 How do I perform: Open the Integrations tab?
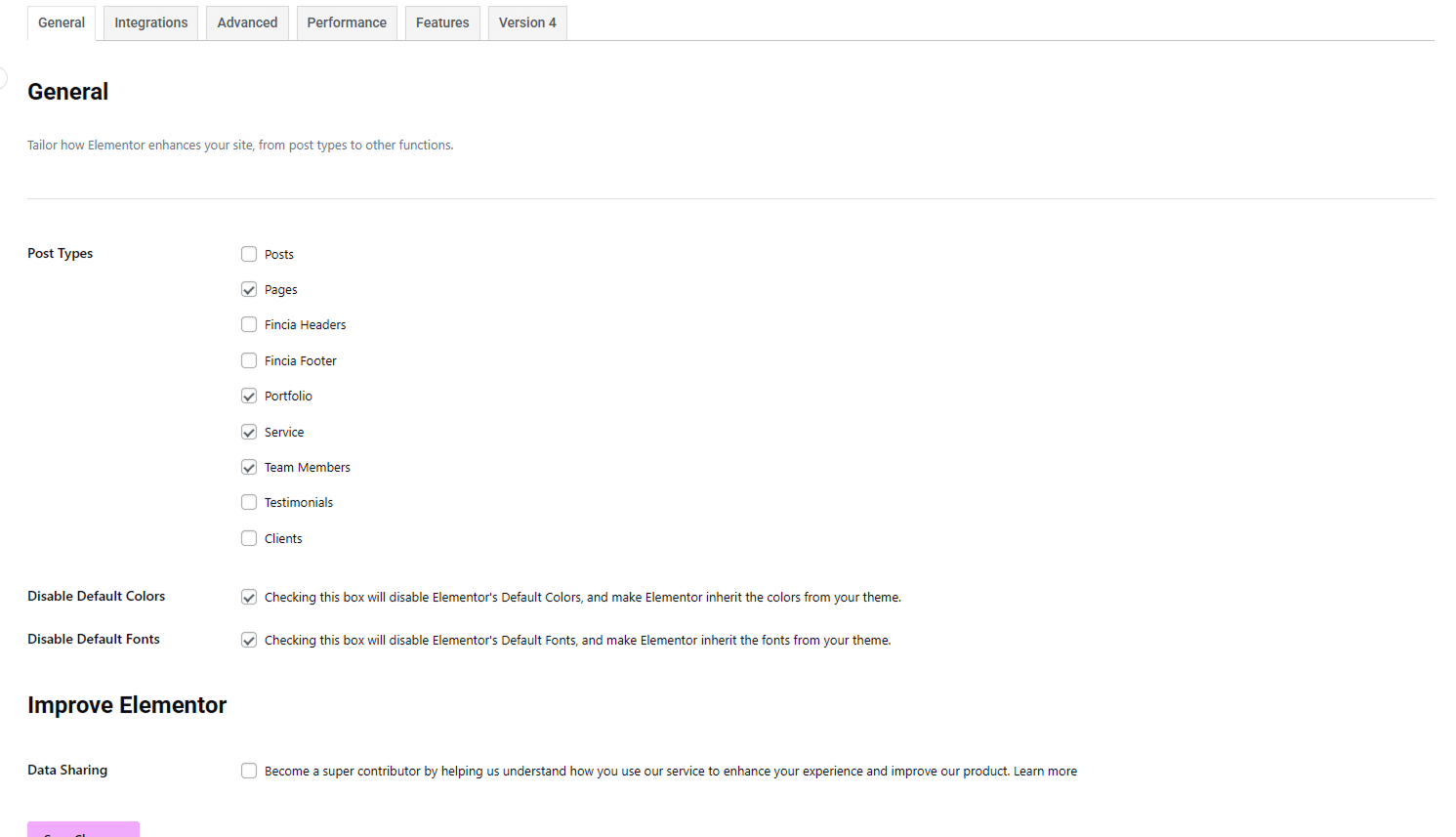click(151, 22)
